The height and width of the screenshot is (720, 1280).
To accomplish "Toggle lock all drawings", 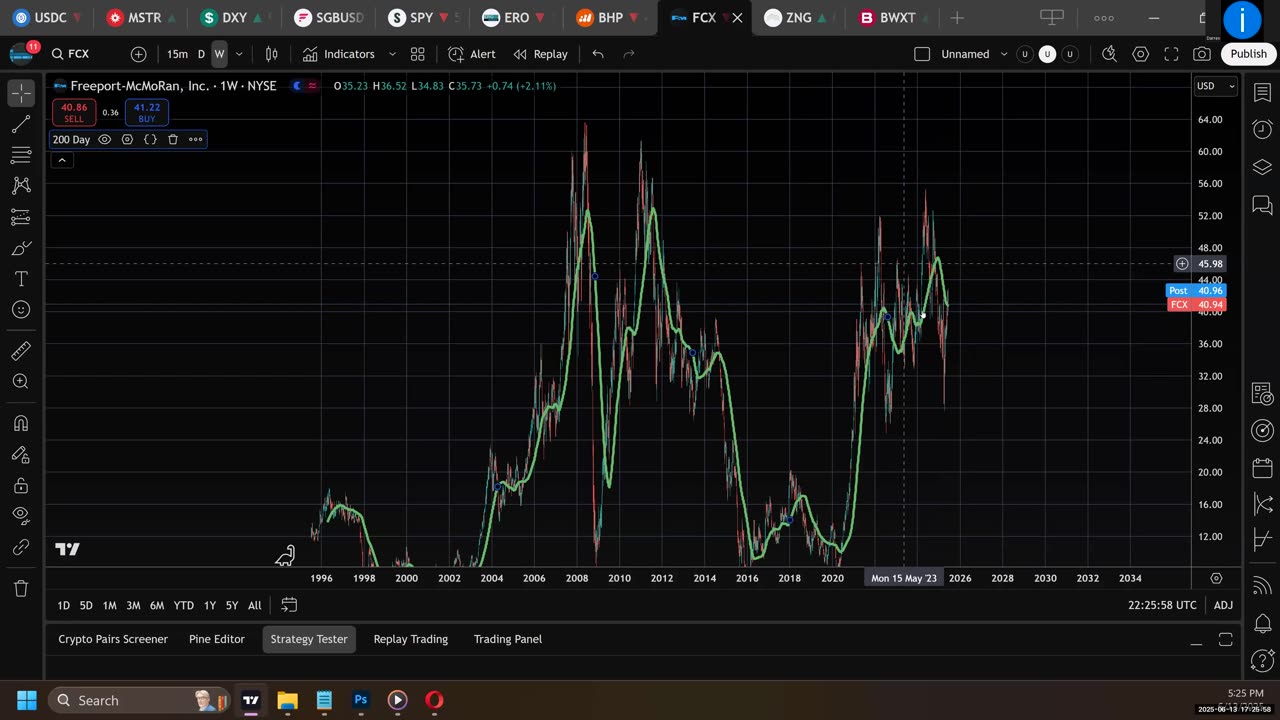I will pos(21,485).
